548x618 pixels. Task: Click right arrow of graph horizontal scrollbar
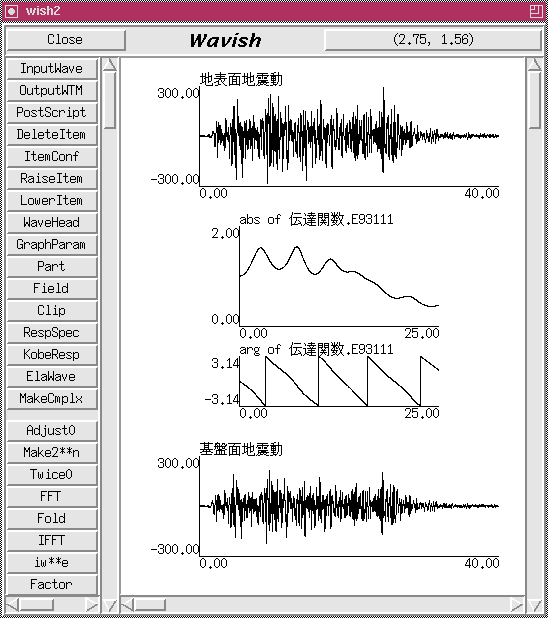(x=517, y=605)
